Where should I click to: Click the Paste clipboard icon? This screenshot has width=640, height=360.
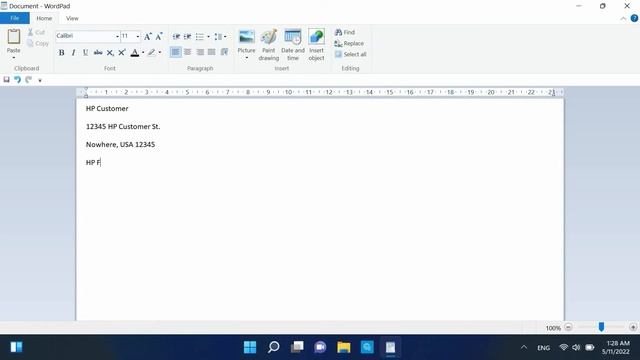point(13,37)
